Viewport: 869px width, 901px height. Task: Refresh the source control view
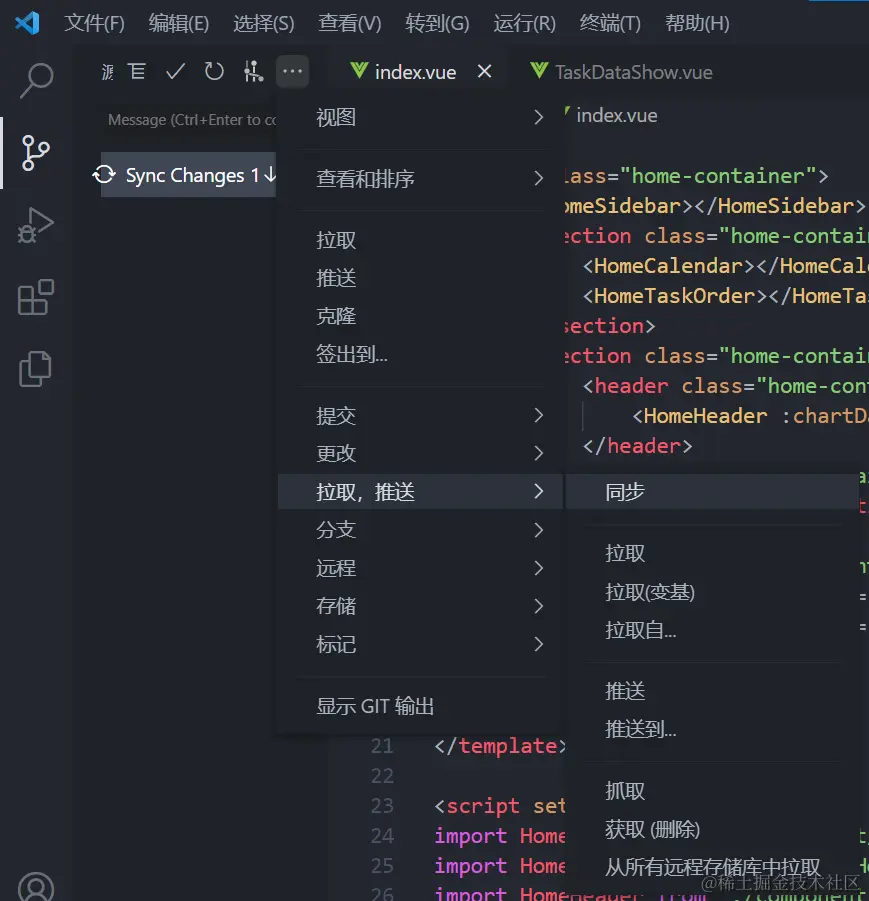tap(214, 72)
